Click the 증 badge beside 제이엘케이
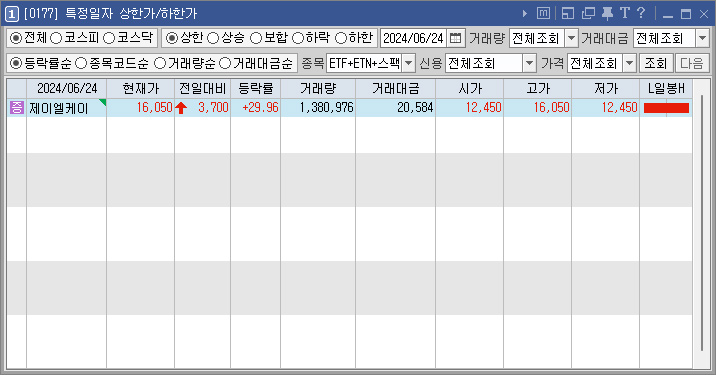Screen dimensions: 716x375 17,108
